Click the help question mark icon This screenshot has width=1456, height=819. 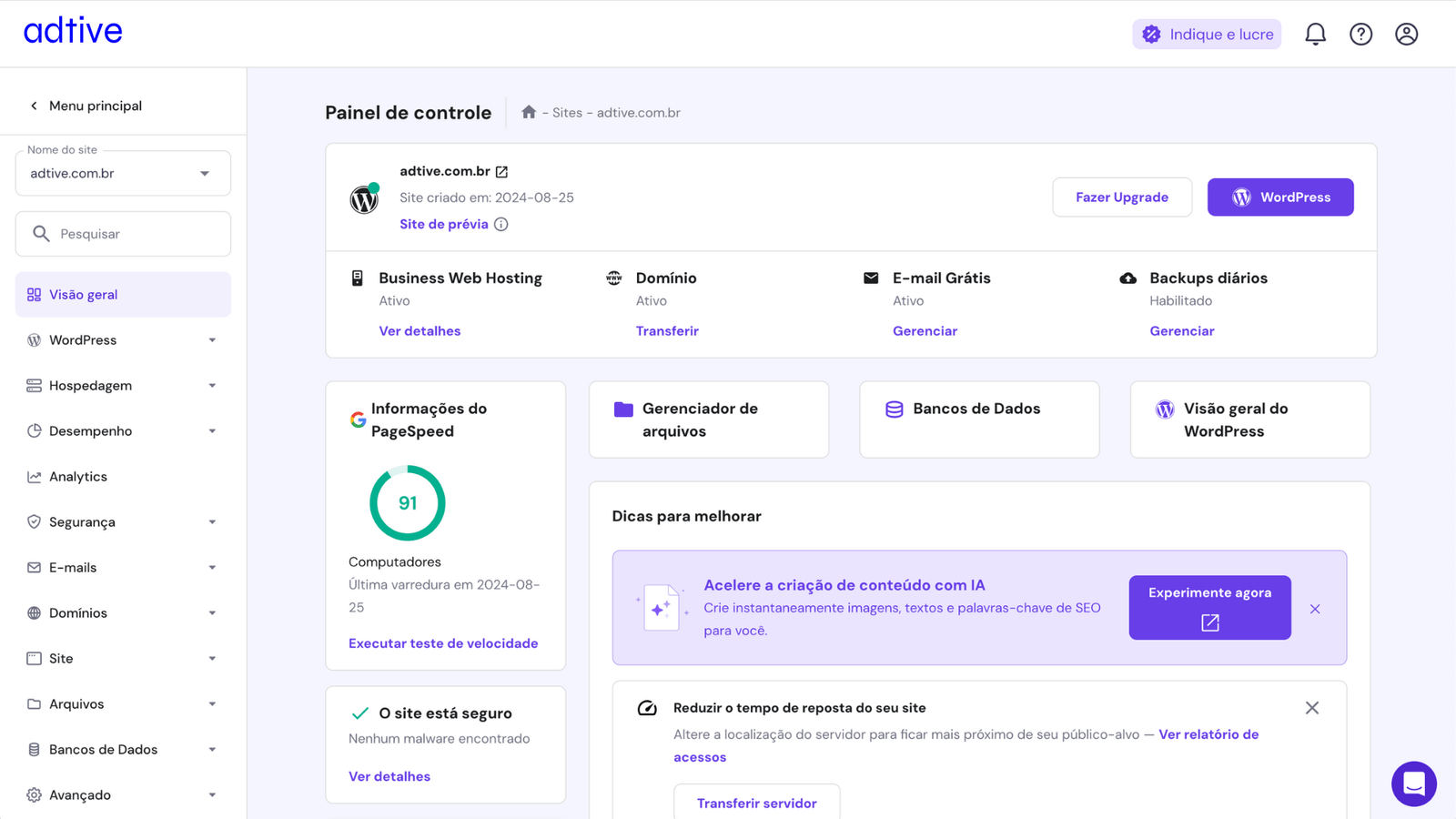tap(1360, 35)
